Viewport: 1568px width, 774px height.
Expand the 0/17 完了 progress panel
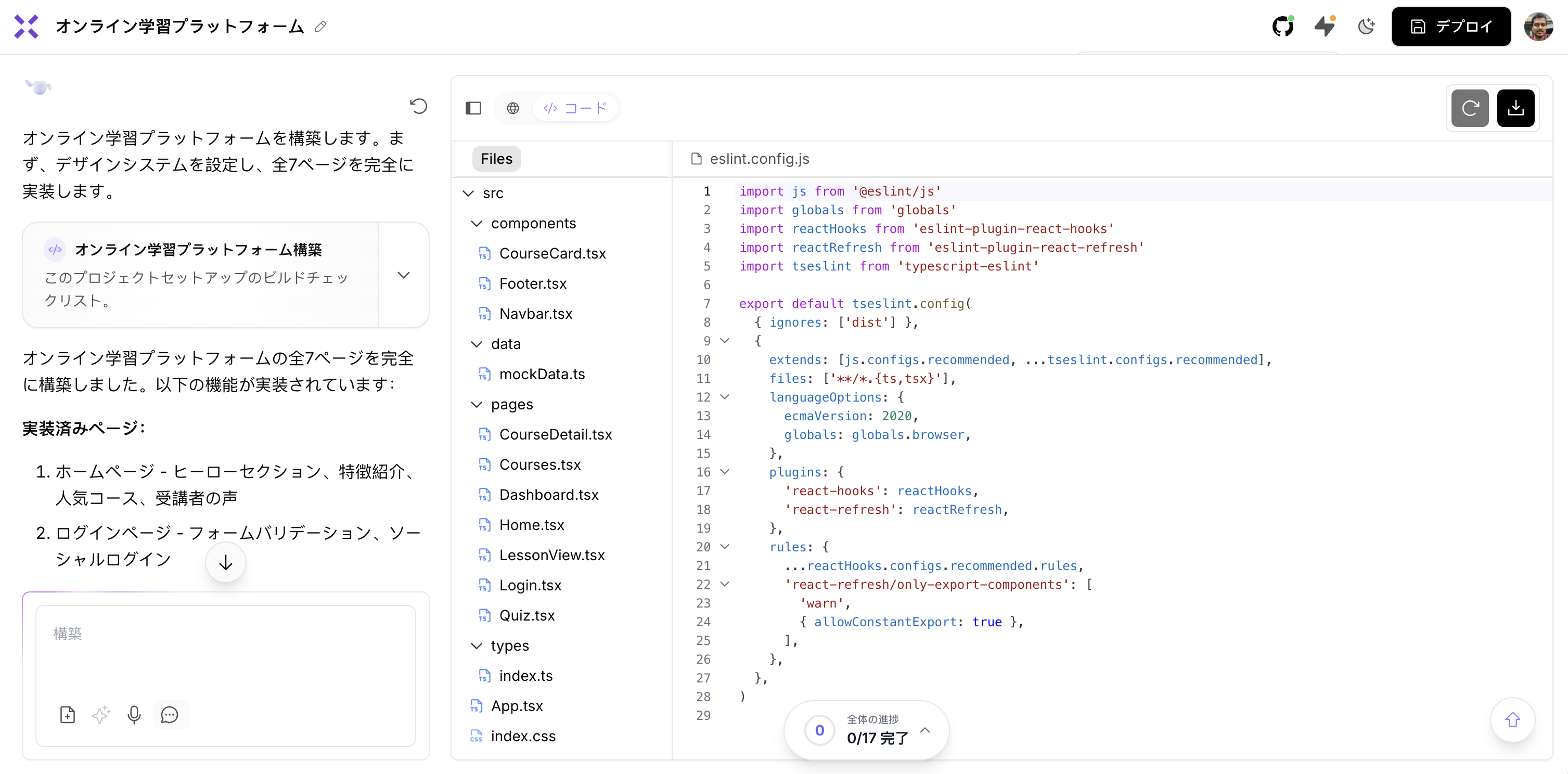pos(924,730)
